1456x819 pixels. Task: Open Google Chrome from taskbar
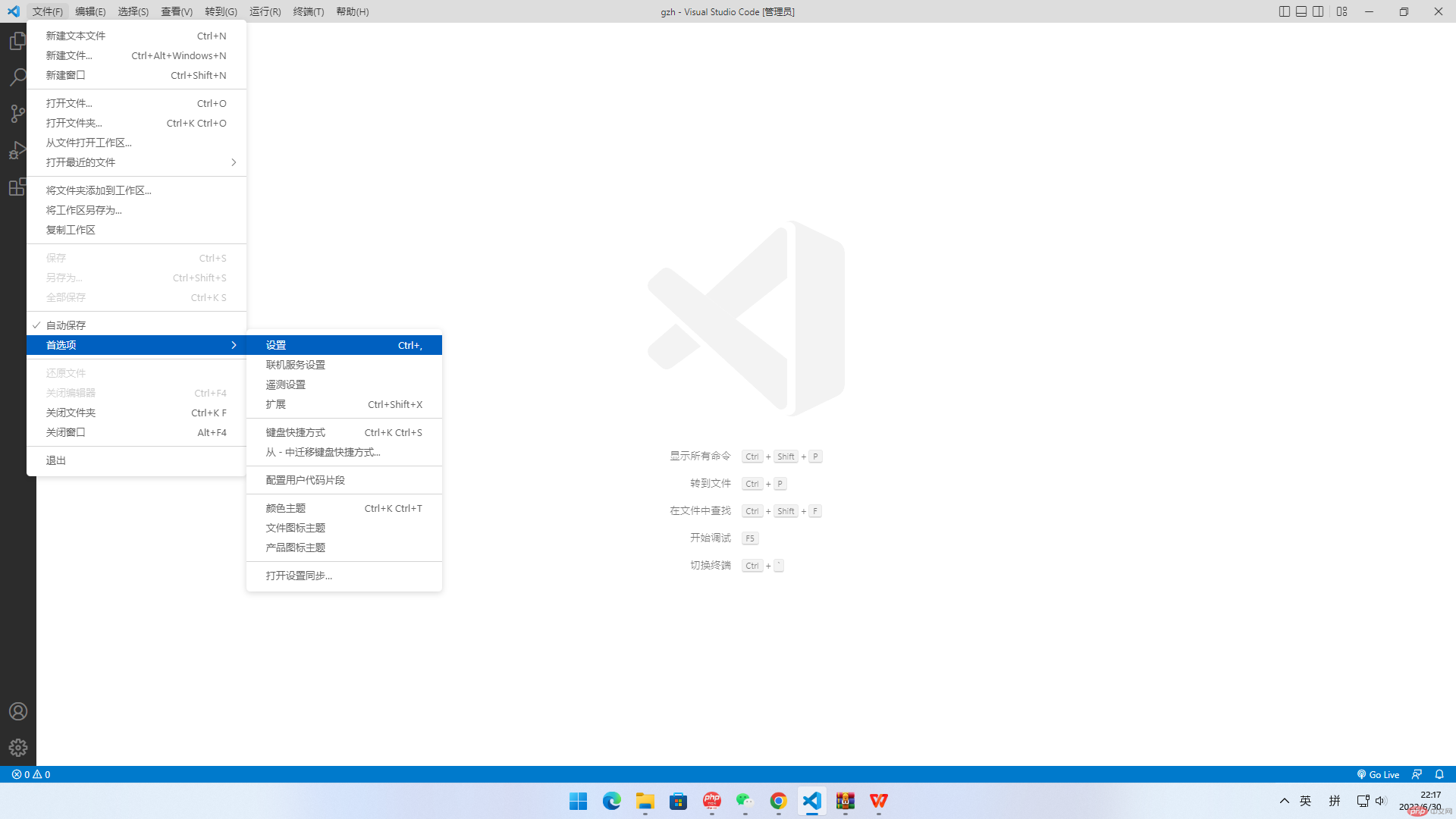tap(778, 801)
